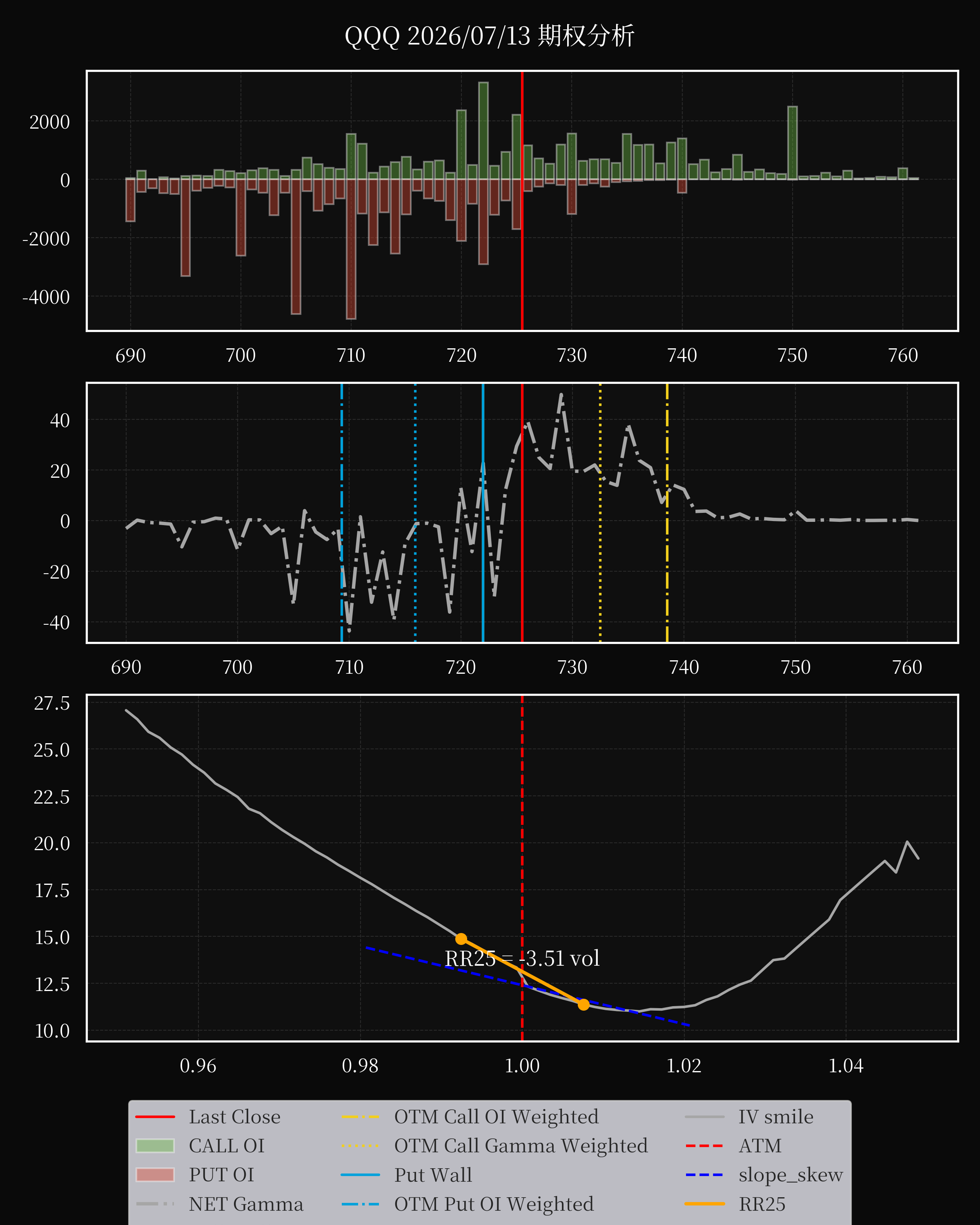Click the OTM Put OI Weighted legend label
The height and width of the screenshot is (1225, 980).
[494, 1203]
